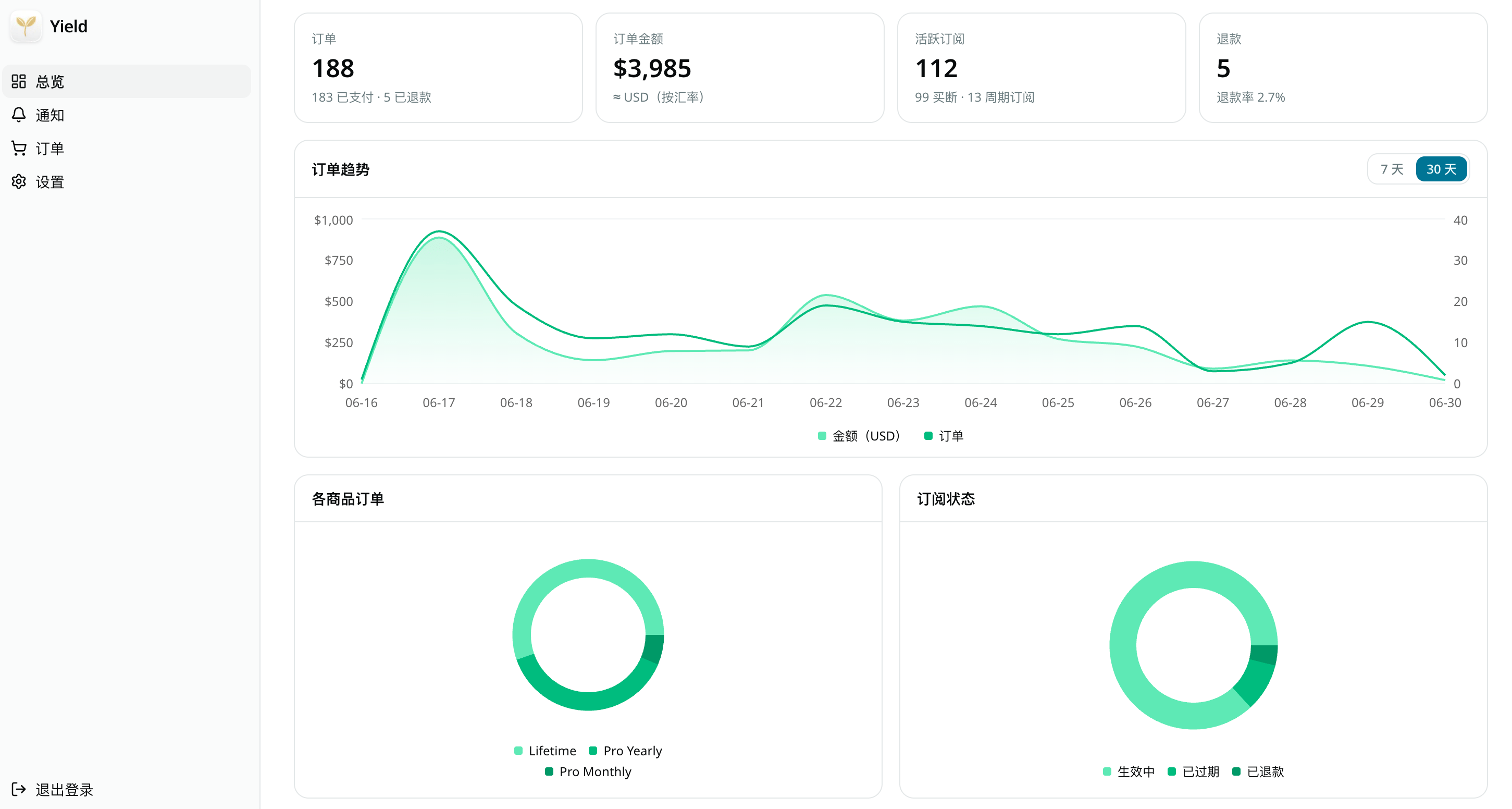This screenshot has height=809, width=1512.
Task: Toggle 生效中 legend entry in subscription chart
Action: pyautogui.click(x=1129, y=771)
